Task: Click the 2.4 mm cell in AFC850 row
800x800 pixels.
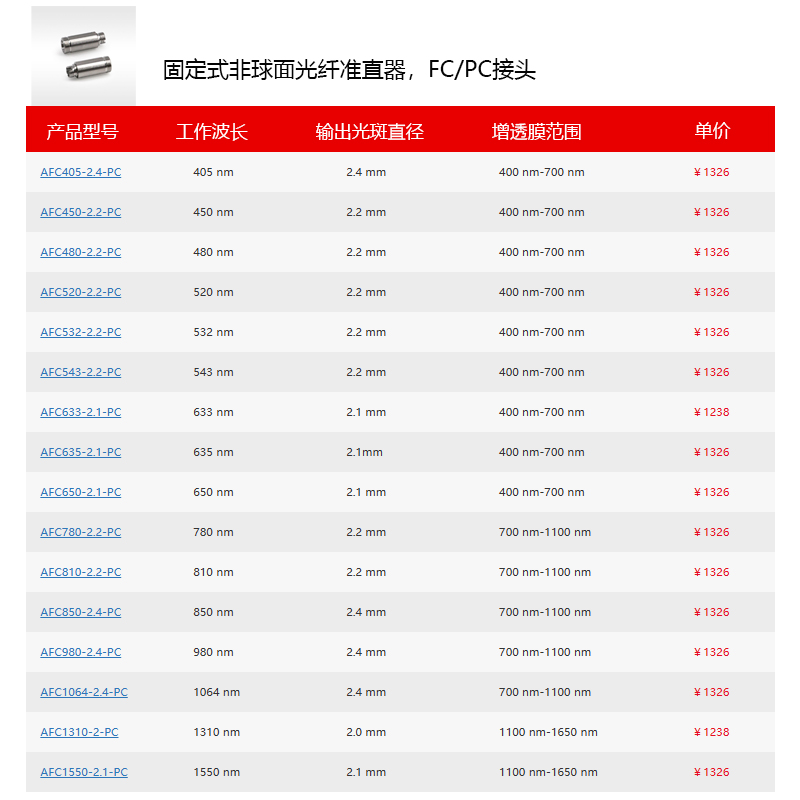Action: click(x=366, y=612)
